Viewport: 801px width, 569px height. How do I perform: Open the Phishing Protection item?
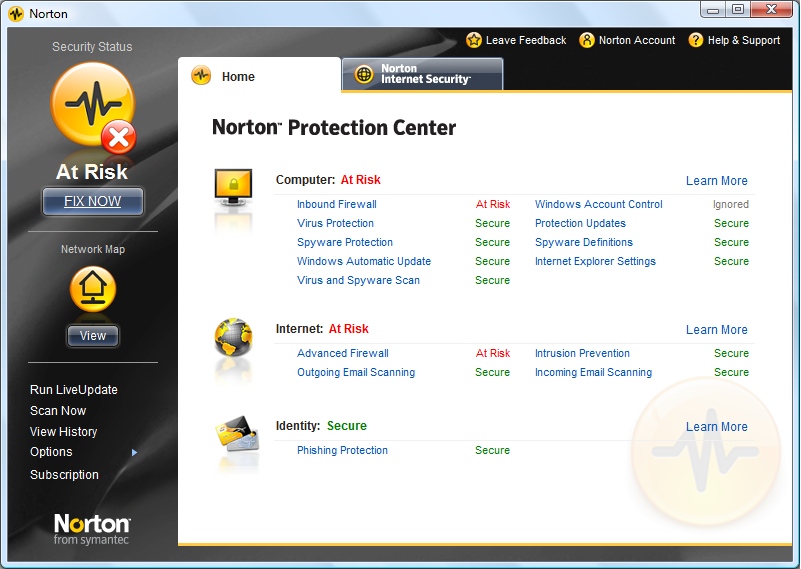(x=342, y=450)
